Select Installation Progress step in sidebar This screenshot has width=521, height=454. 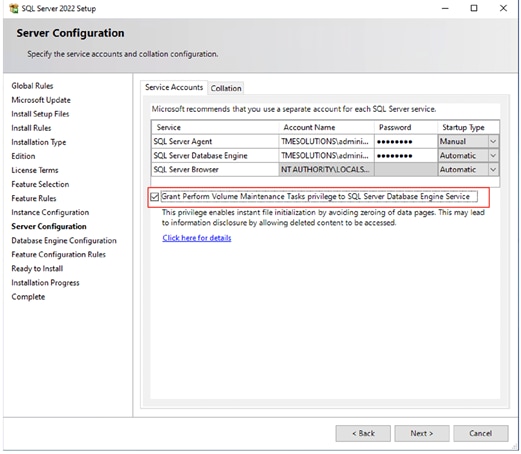(45, 283)
